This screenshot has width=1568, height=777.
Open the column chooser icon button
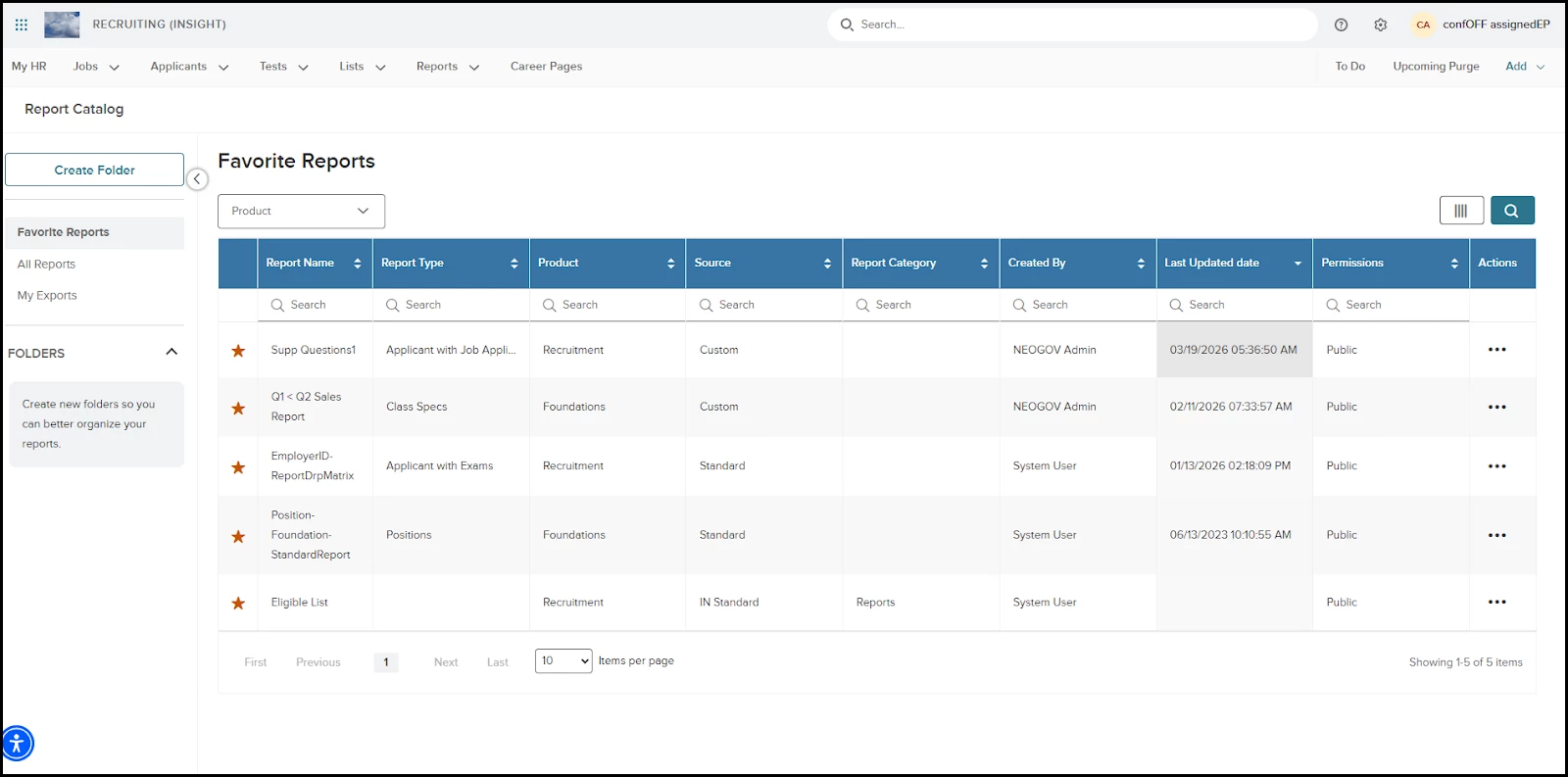point(1461,211)
